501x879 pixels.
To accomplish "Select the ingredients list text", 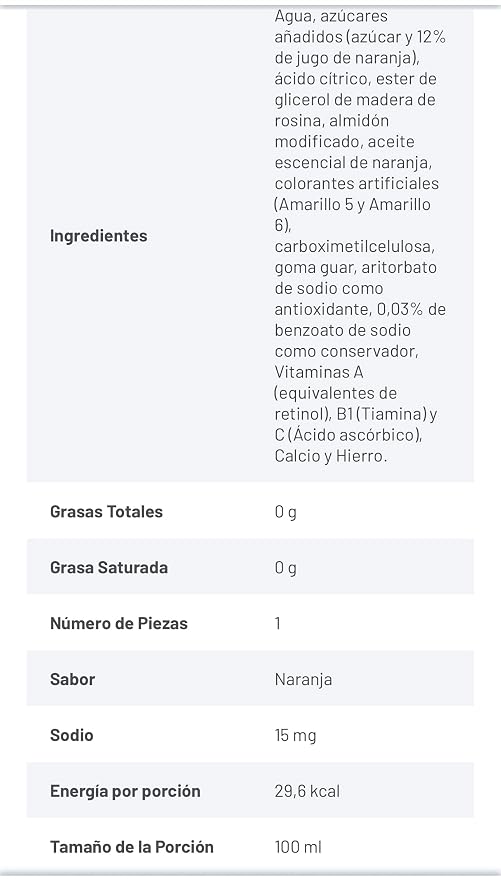I will click(360, 236).
